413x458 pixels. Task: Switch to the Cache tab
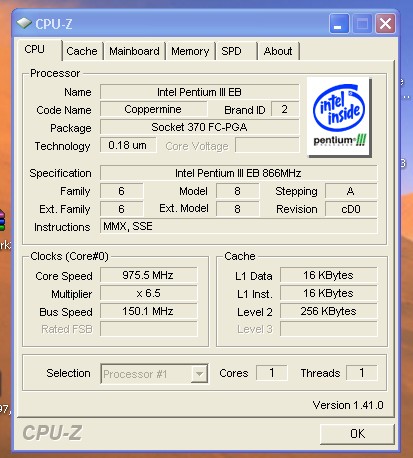[x=82, y=51]
